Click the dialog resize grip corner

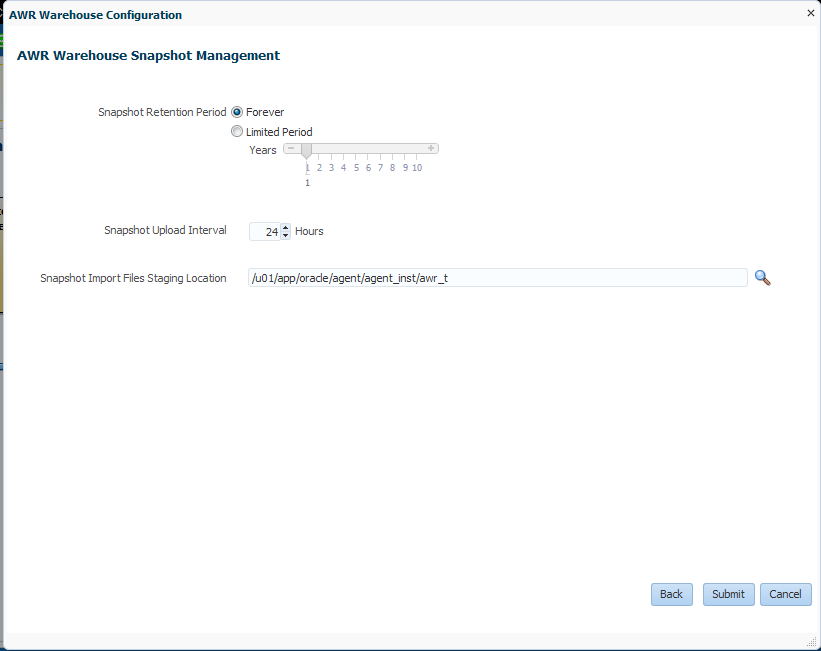pyautogui.click(x=812, y=642)
